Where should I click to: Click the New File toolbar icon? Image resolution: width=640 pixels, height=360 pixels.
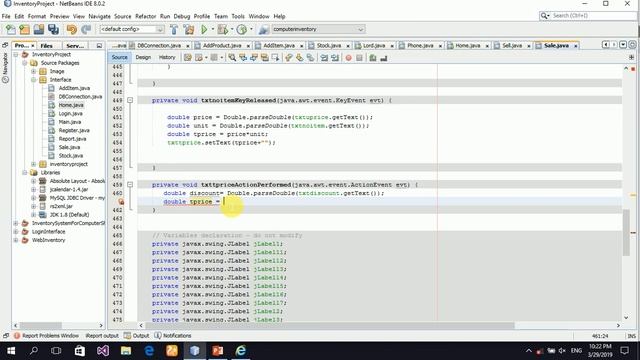coord(11,29)
